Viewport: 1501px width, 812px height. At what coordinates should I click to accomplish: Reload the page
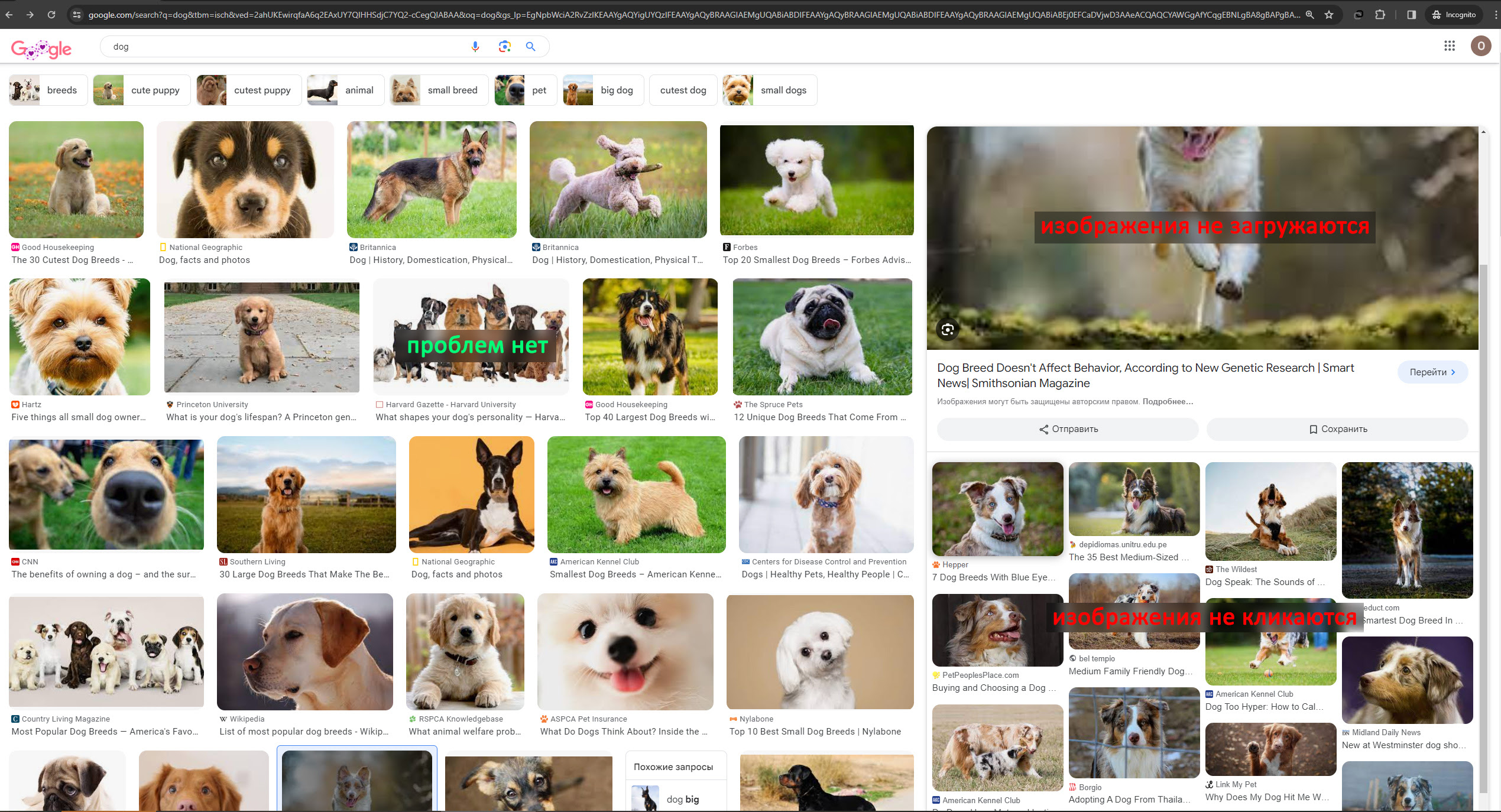point(51,15)
